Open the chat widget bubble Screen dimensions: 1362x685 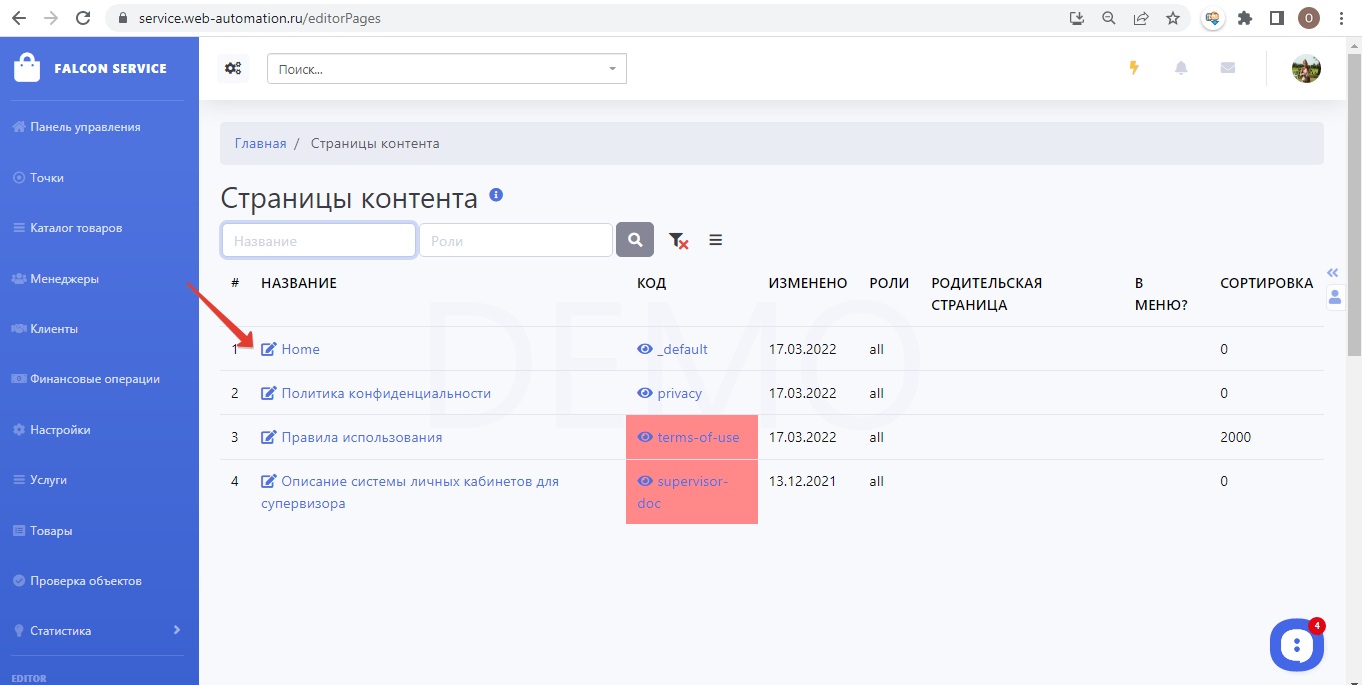tap(1296, 645)
